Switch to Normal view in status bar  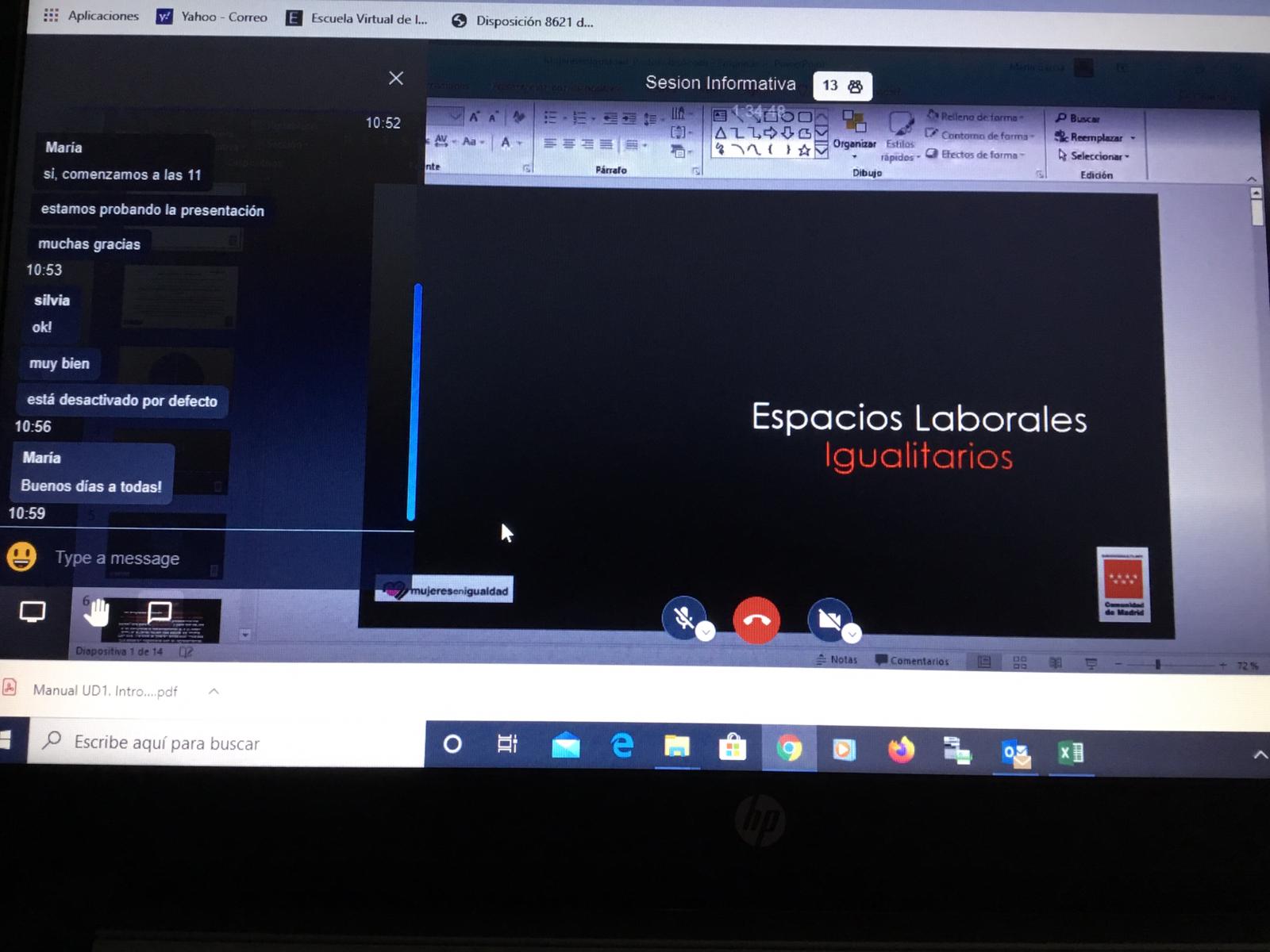click(984, 662)
